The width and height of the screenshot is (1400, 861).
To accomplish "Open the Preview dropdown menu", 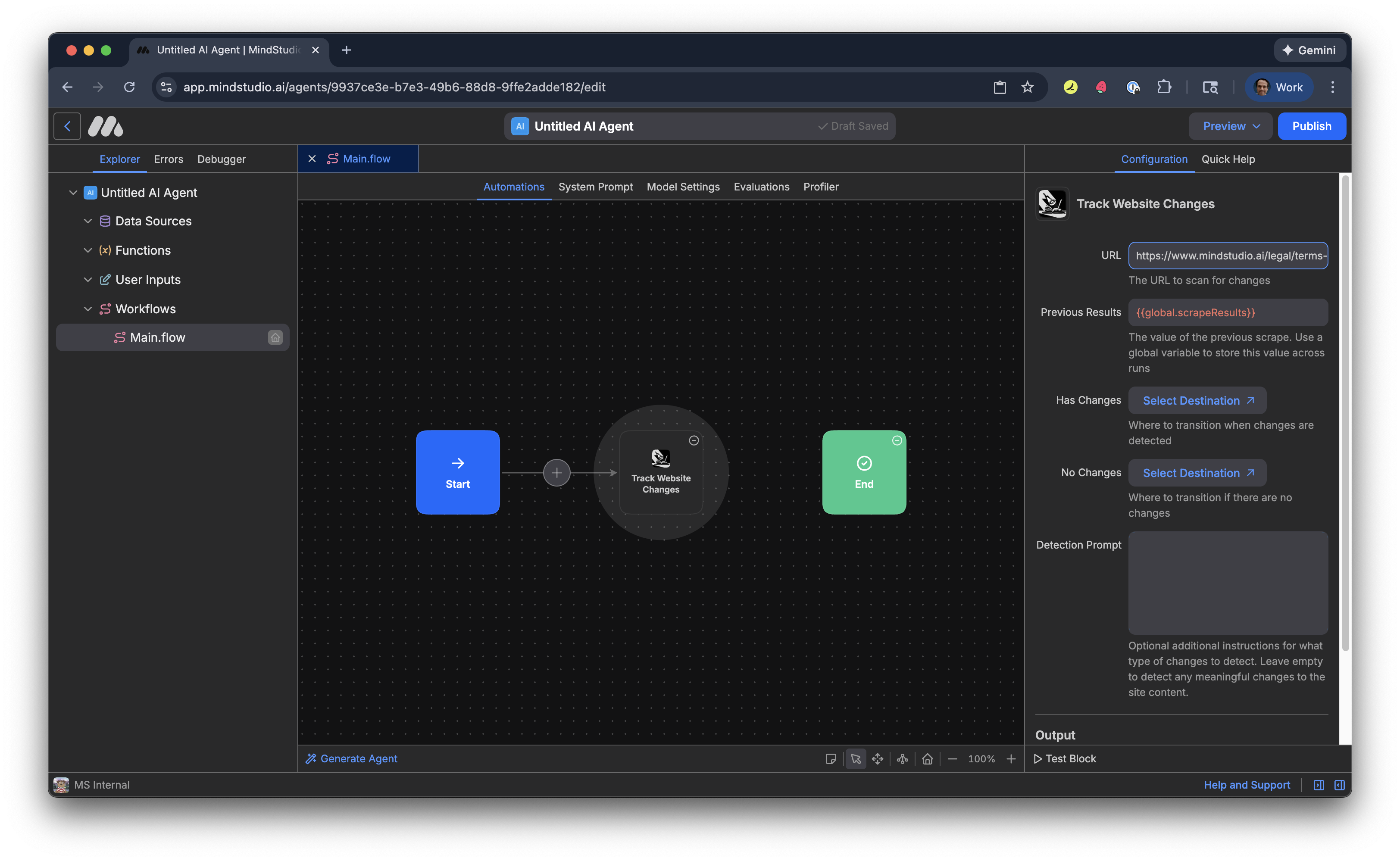I will coord(1230,126).
